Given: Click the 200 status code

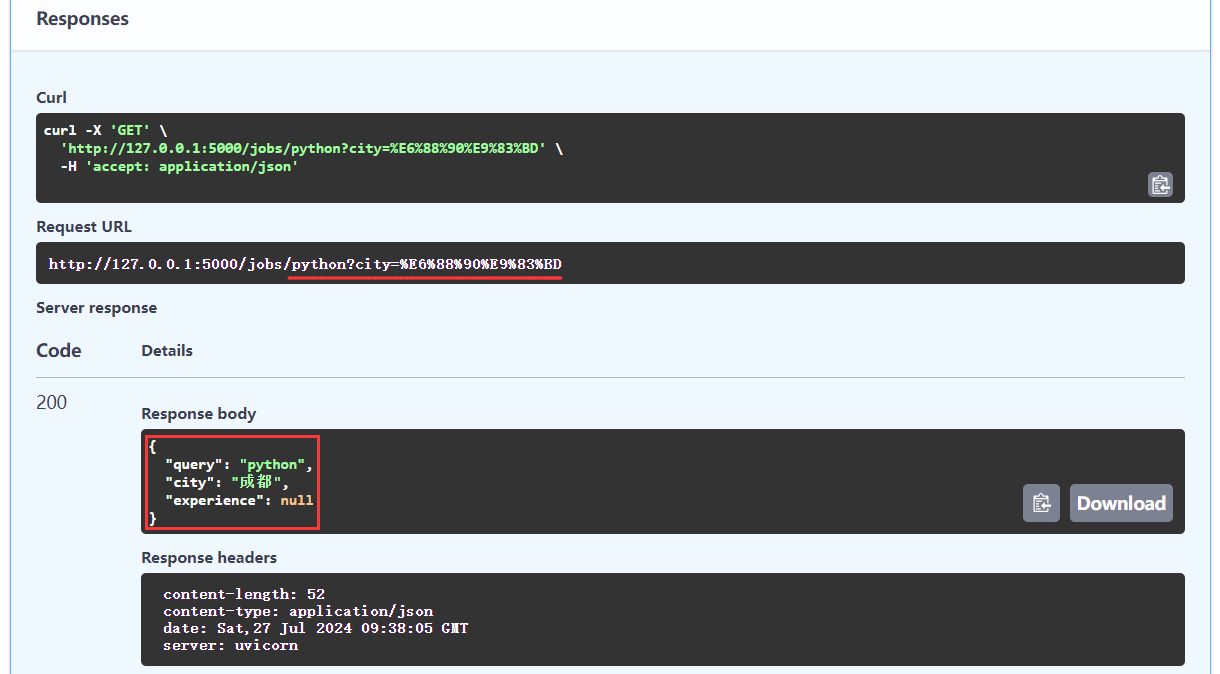Looking at the screenshot, I should 52,402.
